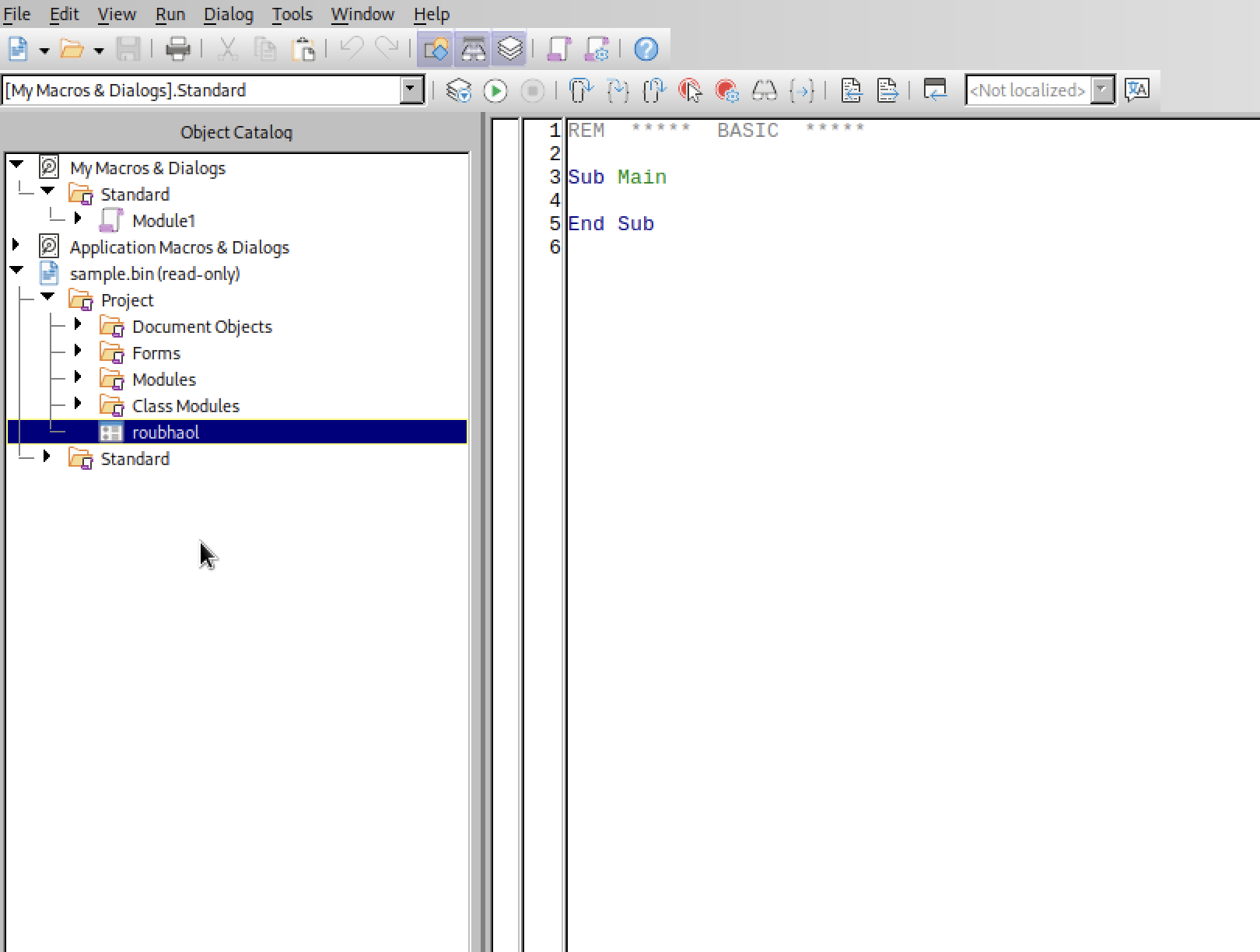
Task: Expand the Class Modules folder
Action: (x=78, y=403)
